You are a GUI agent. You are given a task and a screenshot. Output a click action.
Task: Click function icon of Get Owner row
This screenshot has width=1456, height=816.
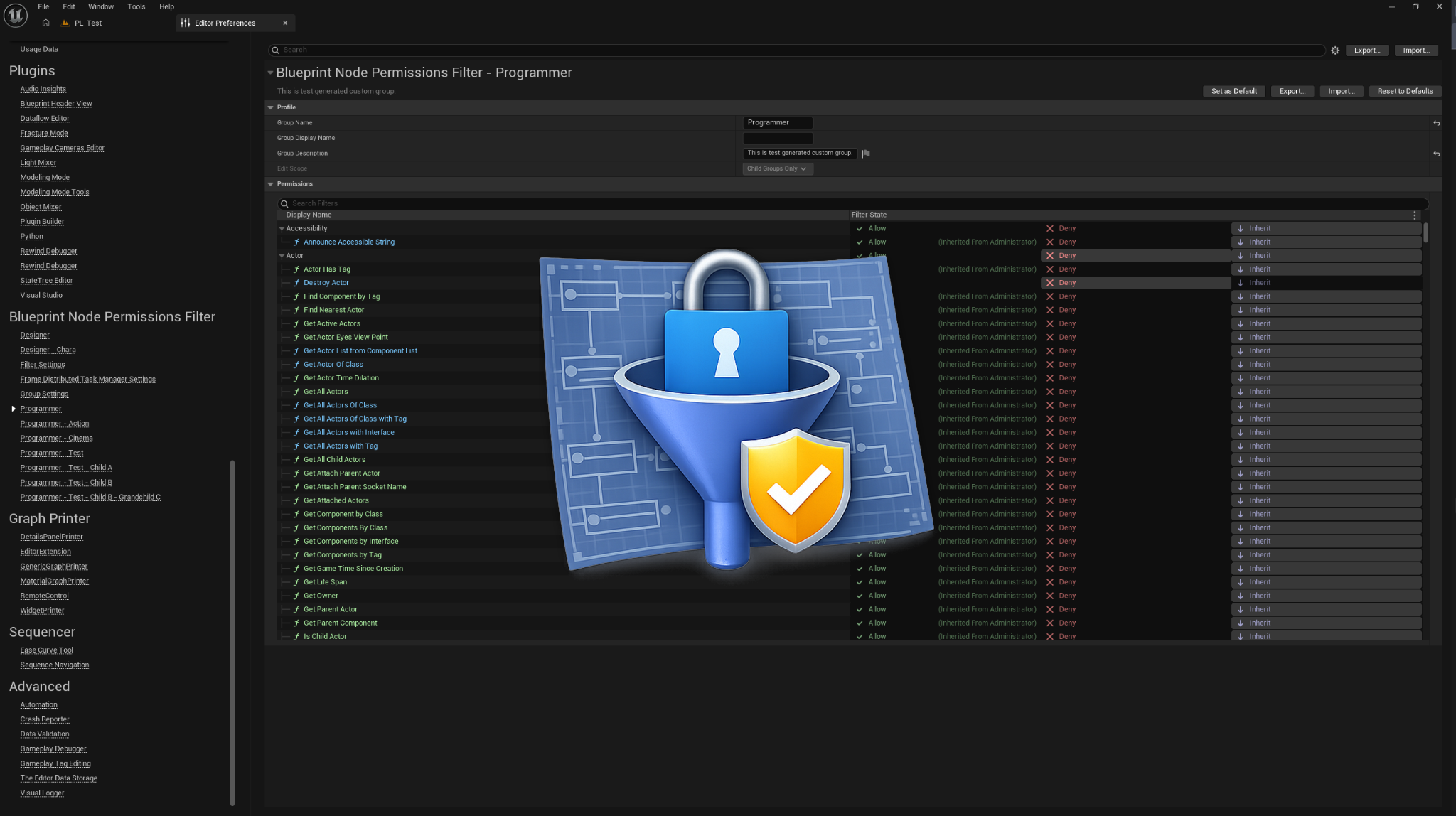296,596
